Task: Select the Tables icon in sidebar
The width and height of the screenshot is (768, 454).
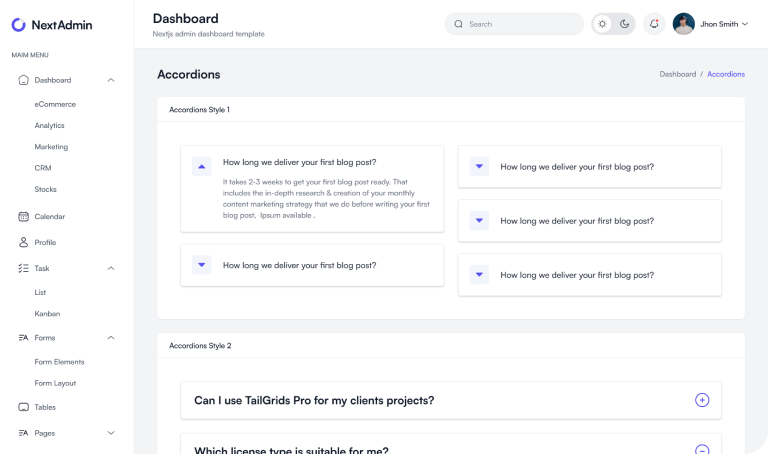Action: click(23, 407)
